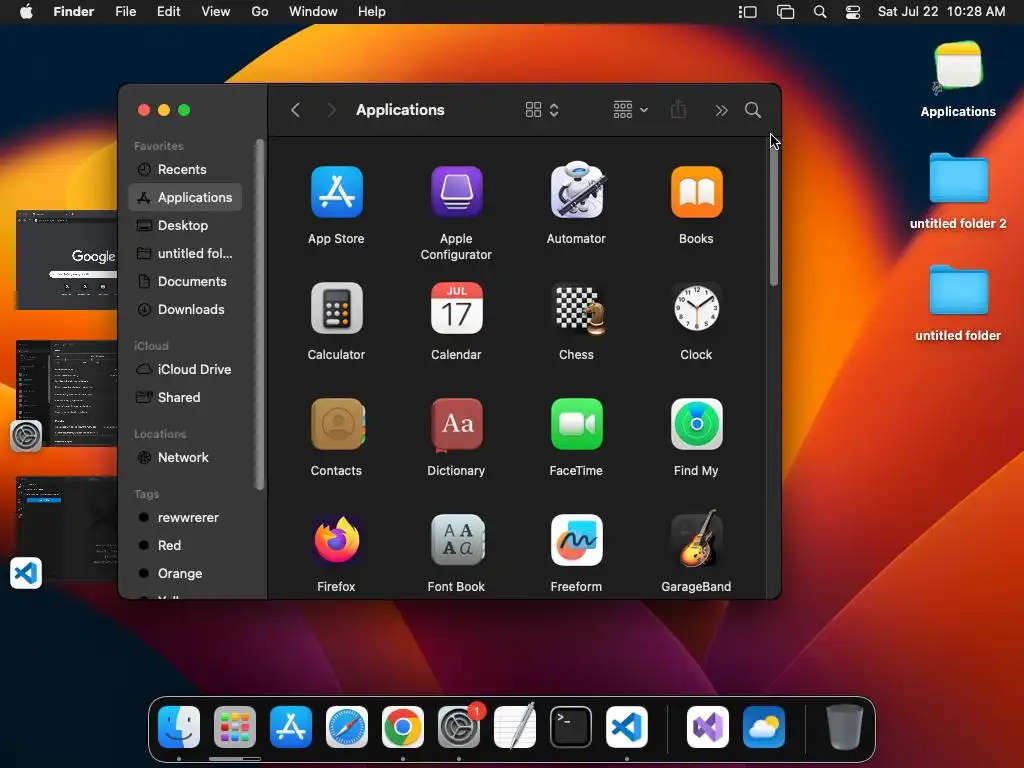Select the Chess app icon
1024x768 pixels.
(x=577, y=308)
